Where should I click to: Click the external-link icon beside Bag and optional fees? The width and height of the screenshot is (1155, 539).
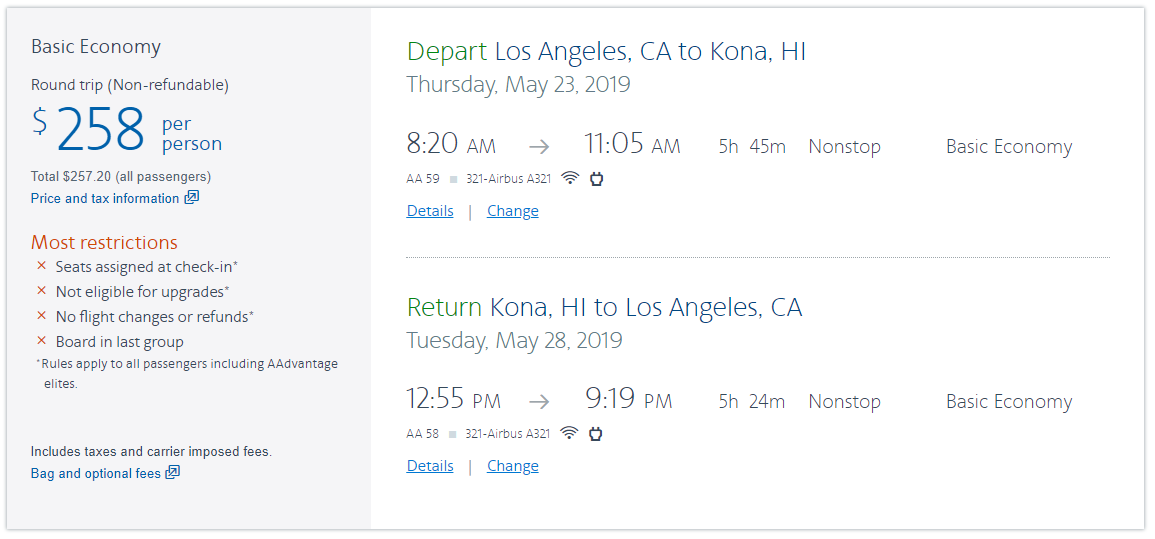[x=173, y=473]
